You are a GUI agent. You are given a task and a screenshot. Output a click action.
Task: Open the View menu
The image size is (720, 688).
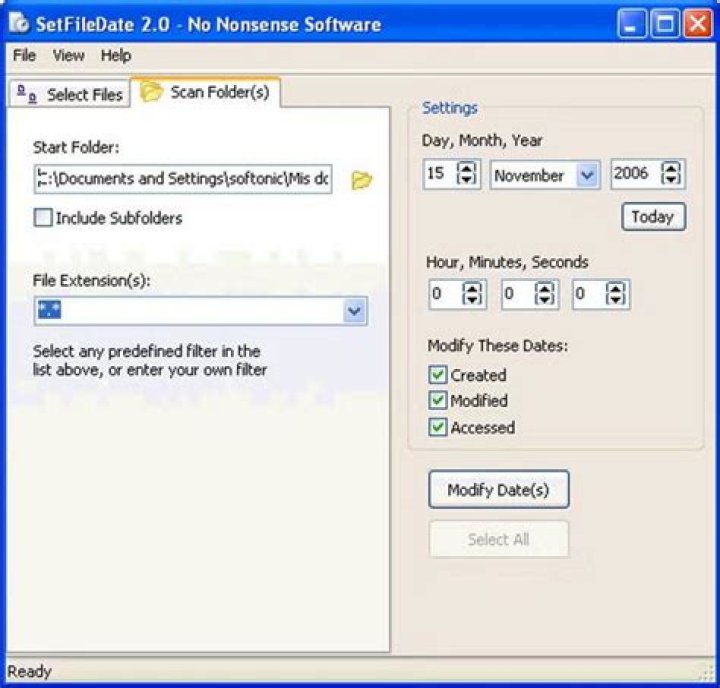pos(68,56)
